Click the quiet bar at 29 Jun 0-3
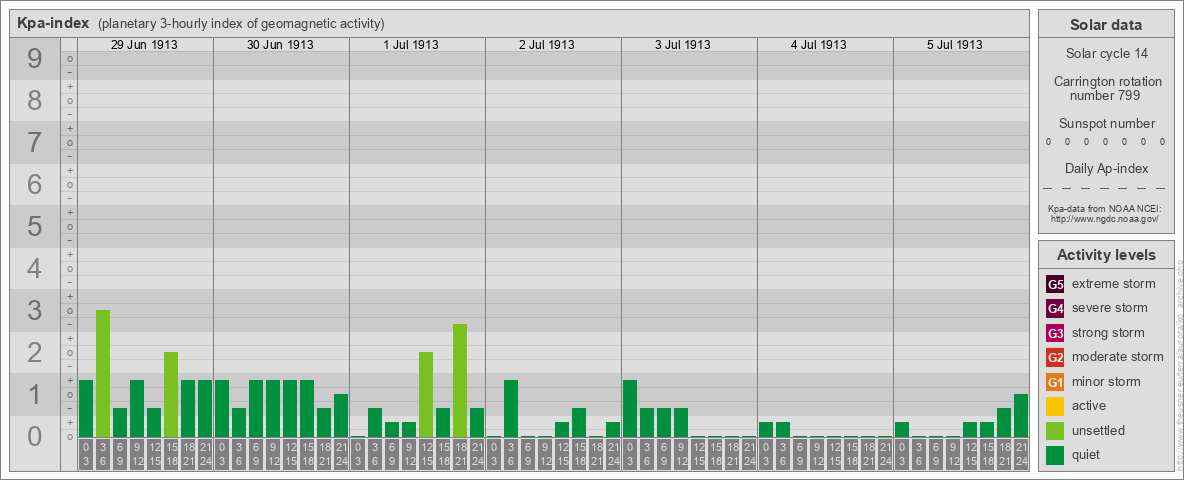 tap(86, 408)
